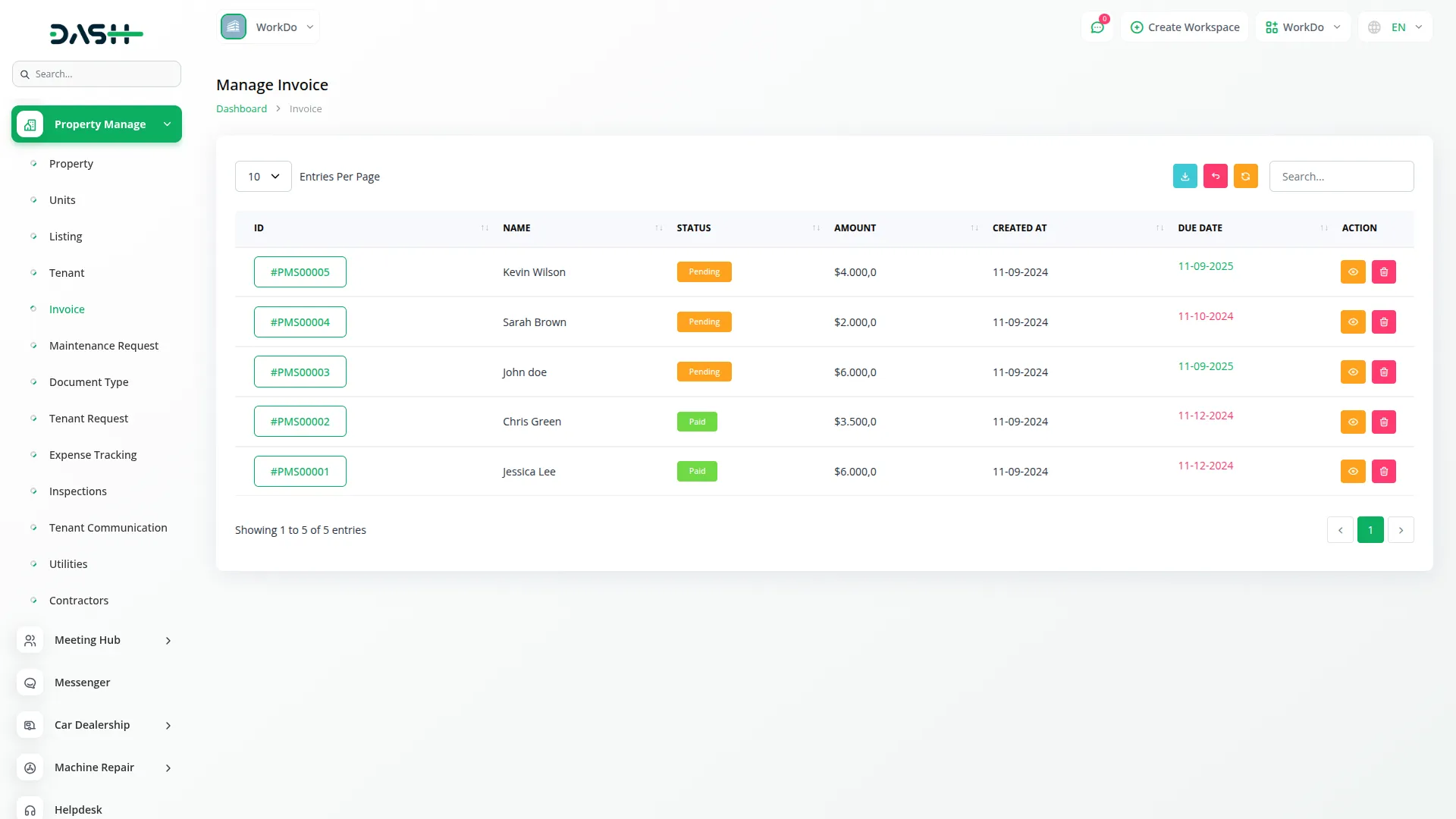This screenshot has height=819, width=1456.
Task: Open invoice link #PMS00003
Action: click(300, 372)
